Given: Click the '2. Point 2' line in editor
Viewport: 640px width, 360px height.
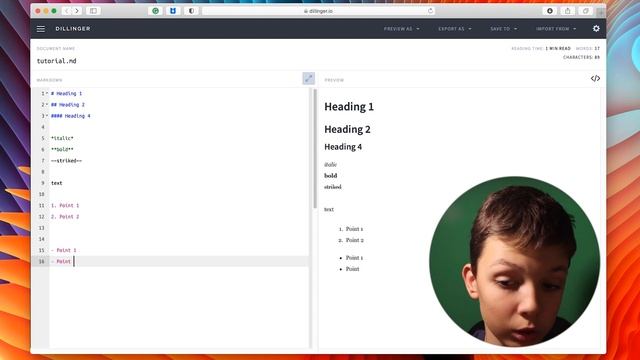Looking at the screenshot, I should pyautogui.click(x=65, y=217).
